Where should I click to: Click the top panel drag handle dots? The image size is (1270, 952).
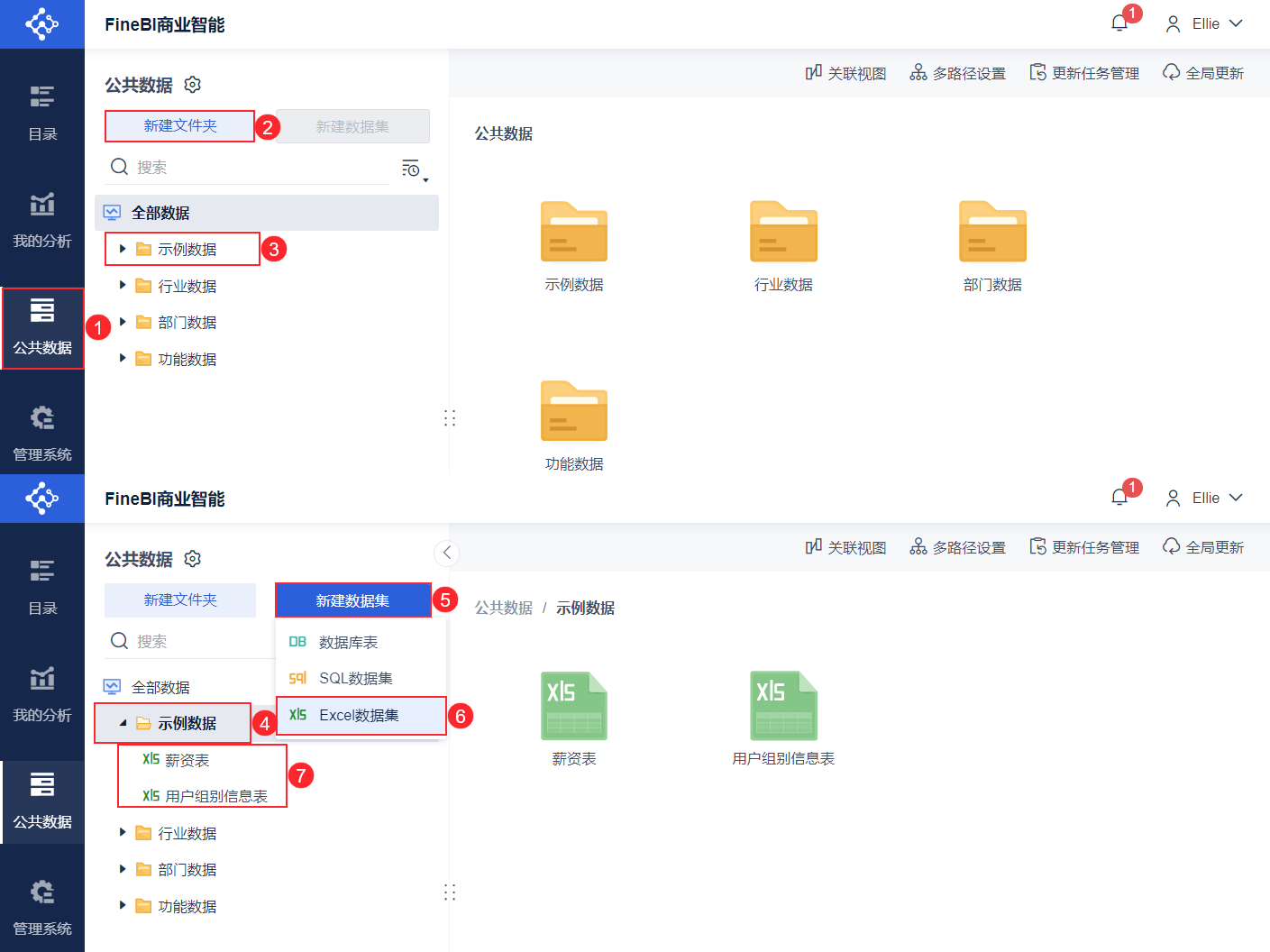(450, 418)
